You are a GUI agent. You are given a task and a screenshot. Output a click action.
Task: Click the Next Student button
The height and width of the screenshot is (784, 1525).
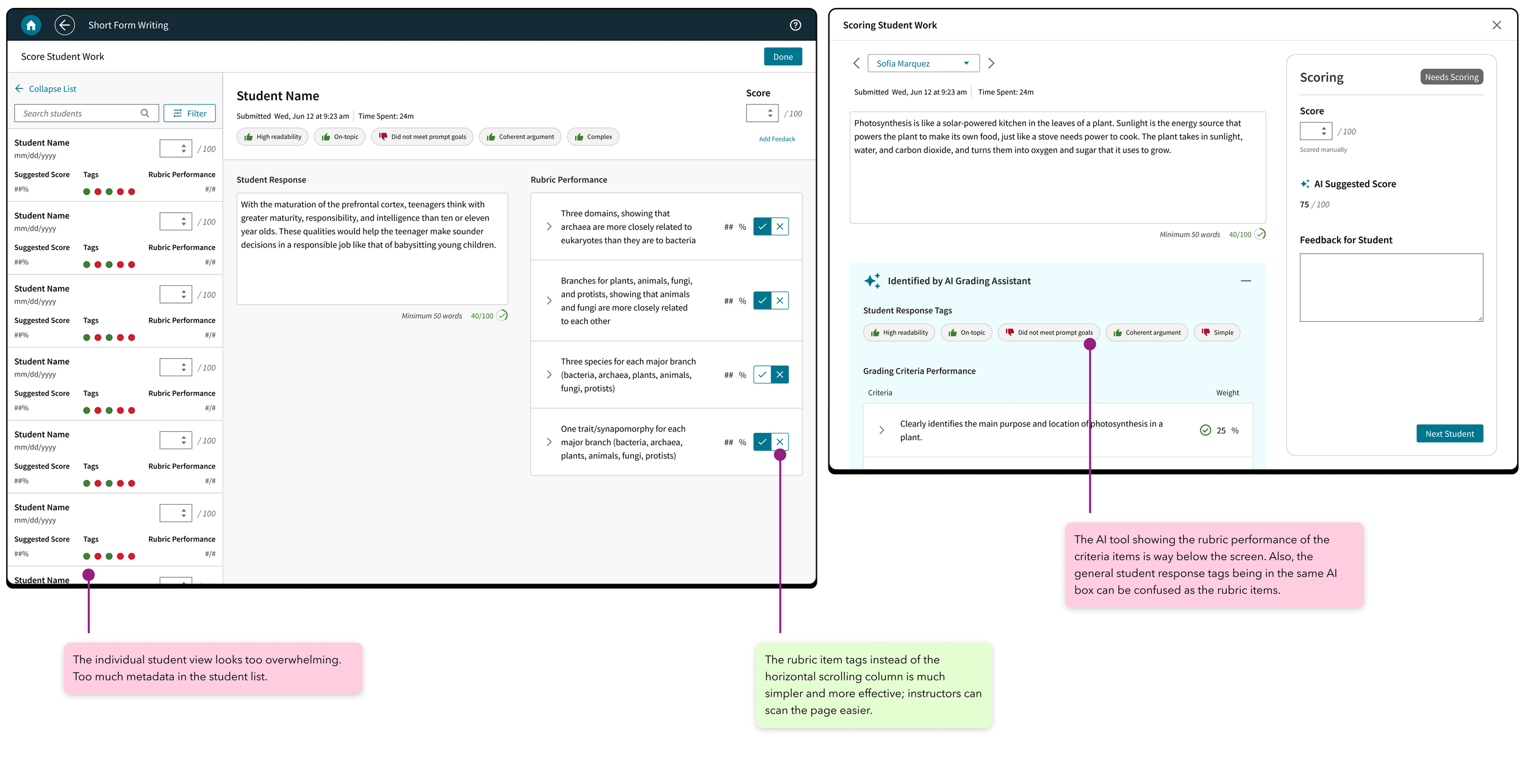coord(1449,434)
